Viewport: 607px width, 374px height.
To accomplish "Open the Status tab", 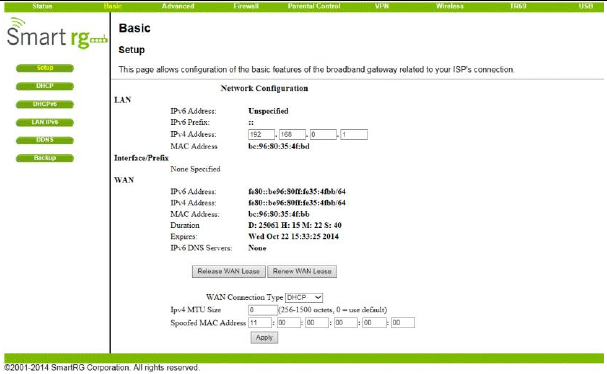I will [x=42, y=6].
